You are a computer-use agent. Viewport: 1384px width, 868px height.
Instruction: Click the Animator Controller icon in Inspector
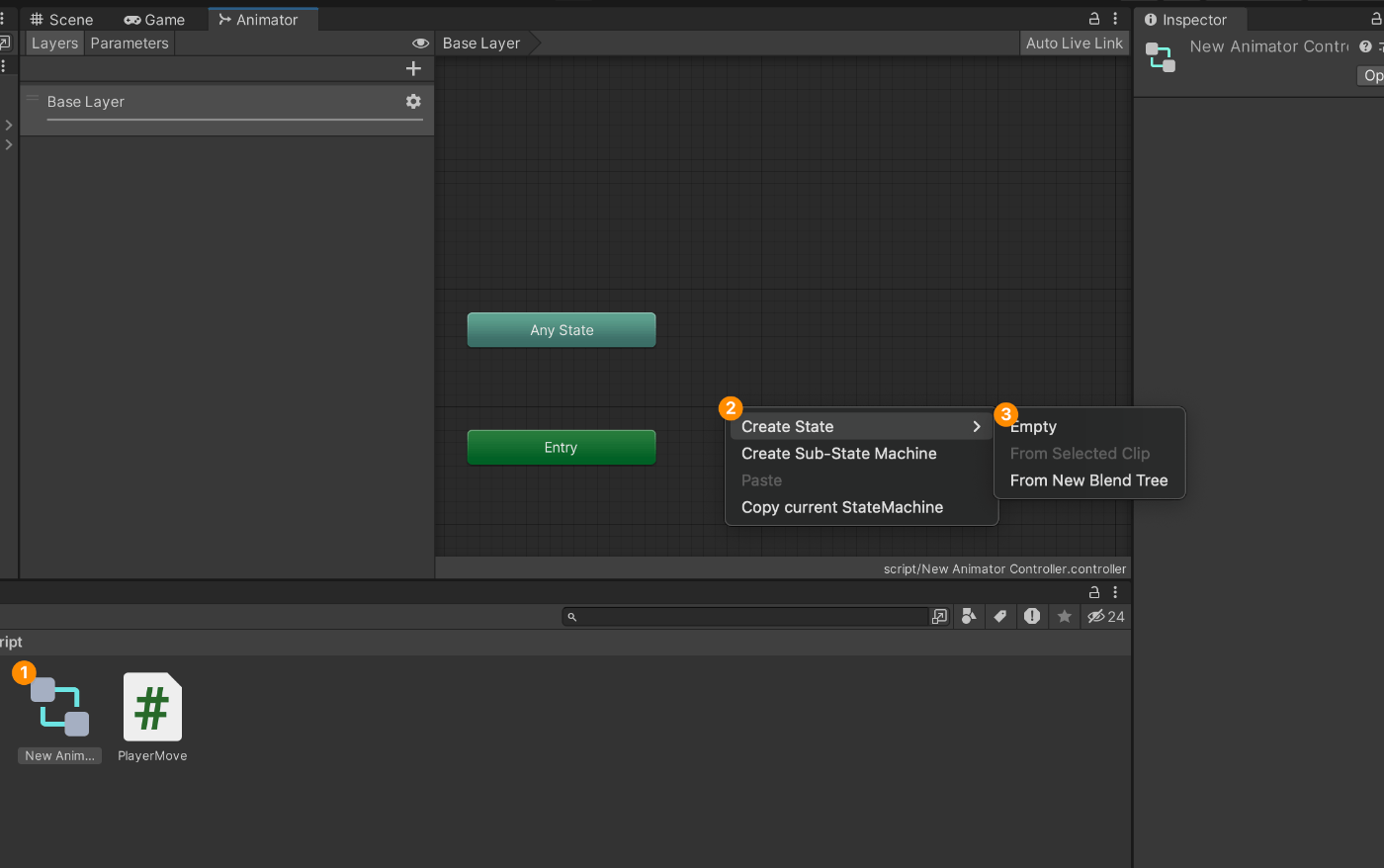[x=1161, y=57]
